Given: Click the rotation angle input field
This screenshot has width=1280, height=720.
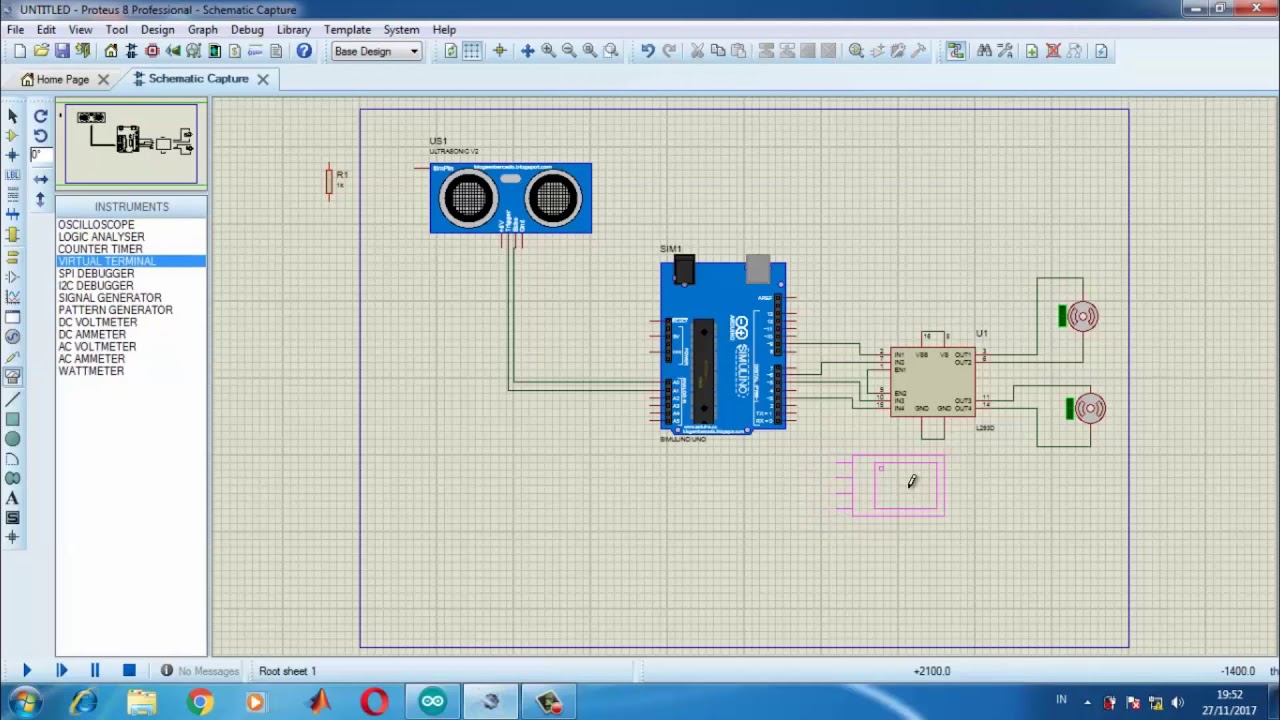Looking at the screenshot, I should tap(41, 155).
